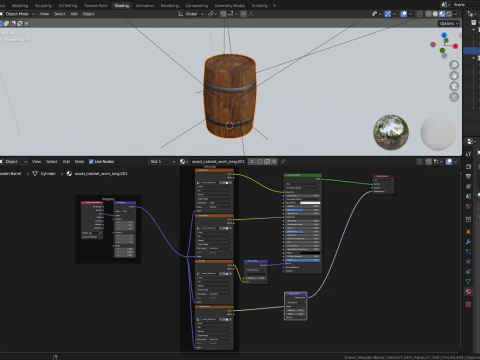
Task: Click the blue Z axis on the navigation gizmo
Action: [444, 35]
